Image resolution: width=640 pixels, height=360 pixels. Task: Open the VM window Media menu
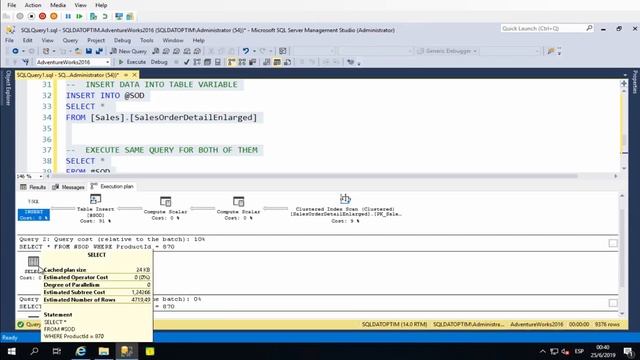click(58, 5)
